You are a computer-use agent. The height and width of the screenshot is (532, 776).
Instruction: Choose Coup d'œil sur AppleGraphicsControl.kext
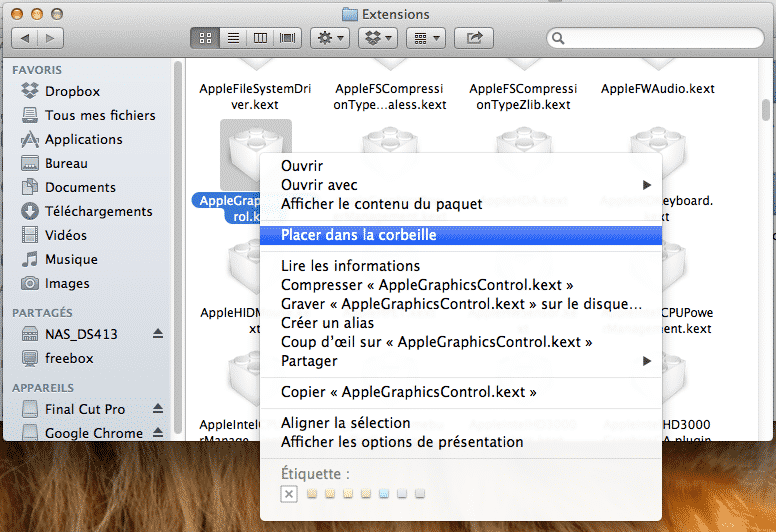tap(461, 342)
